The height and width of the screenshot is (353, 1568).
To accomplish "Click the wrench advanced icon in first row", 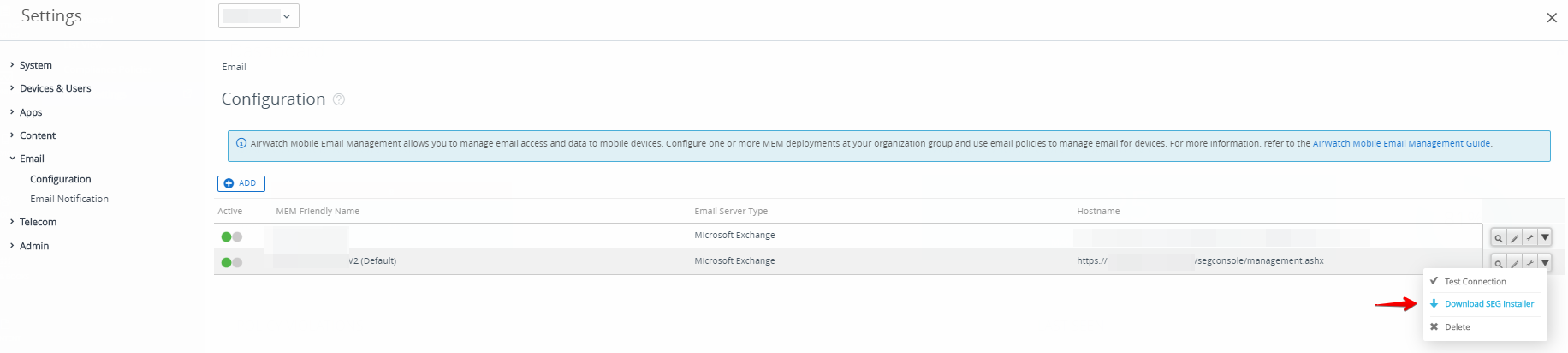I will (x=1529, y=238).
